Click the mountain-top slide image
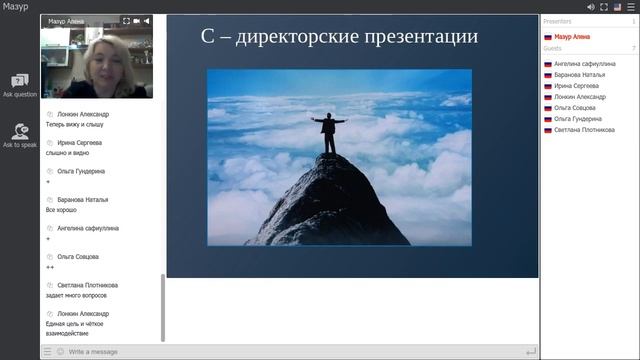The height and width of the screenshot is (360, 640). pyautogui.click(x=340, y=158)
